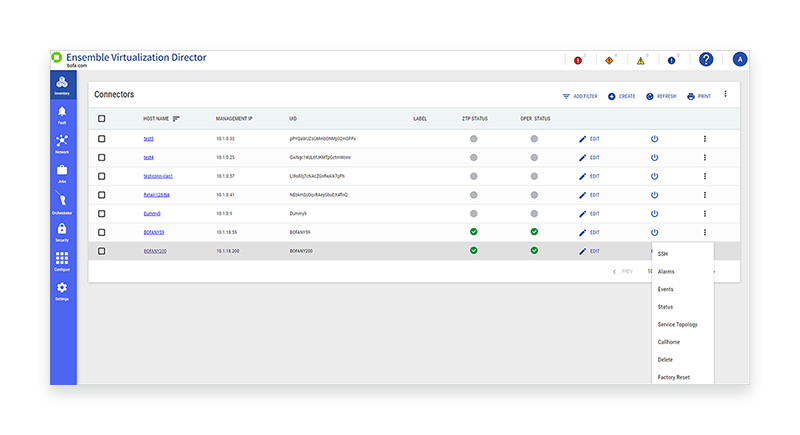Tick the checkbox for test4 row
Screen dimensions: 800x435
pyautogui.click(x=101, y=157)
